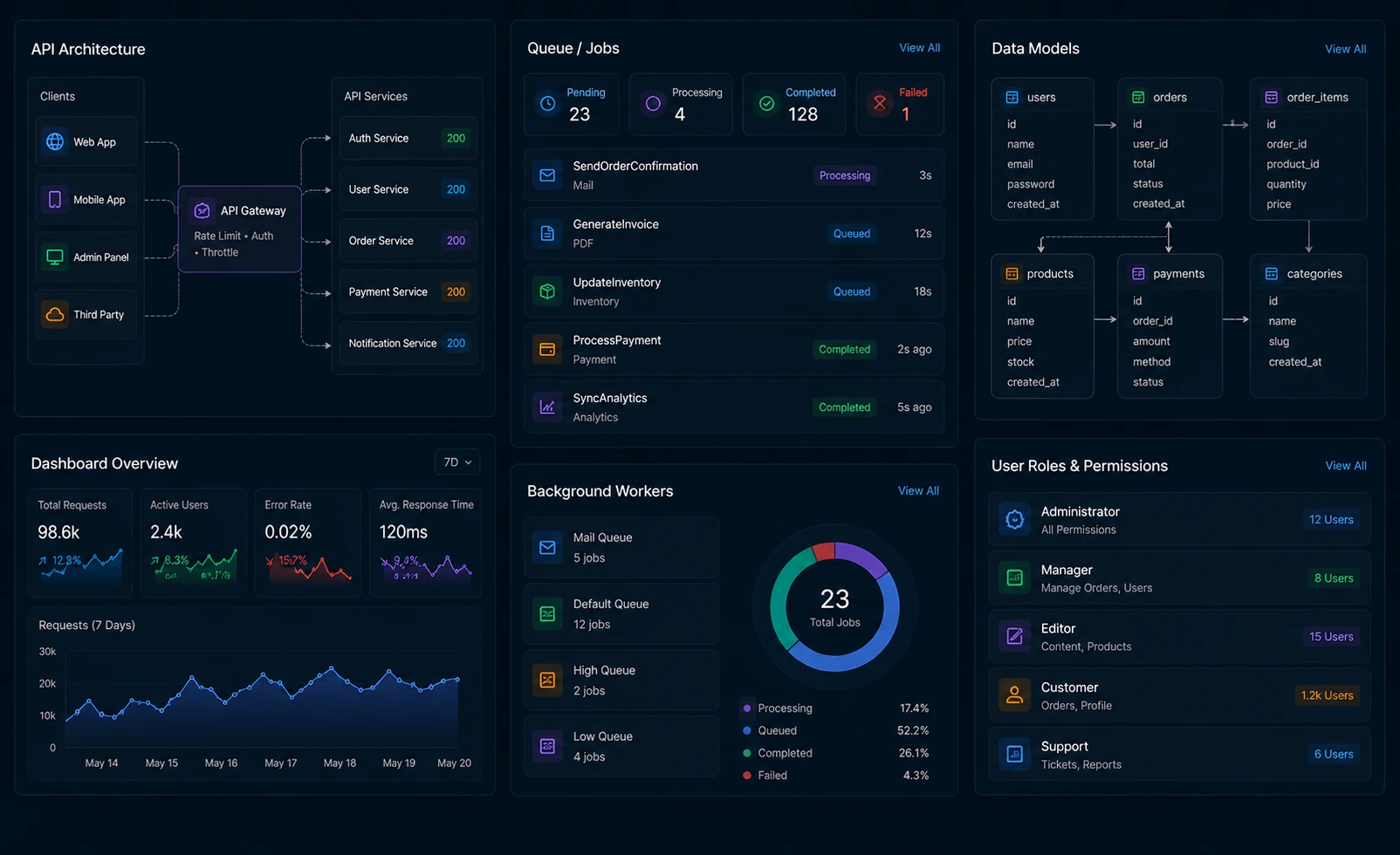The width and height of the screenshot is (1400, 855).
Task: Click the users table icon
Action: (x=1012, y=97)
